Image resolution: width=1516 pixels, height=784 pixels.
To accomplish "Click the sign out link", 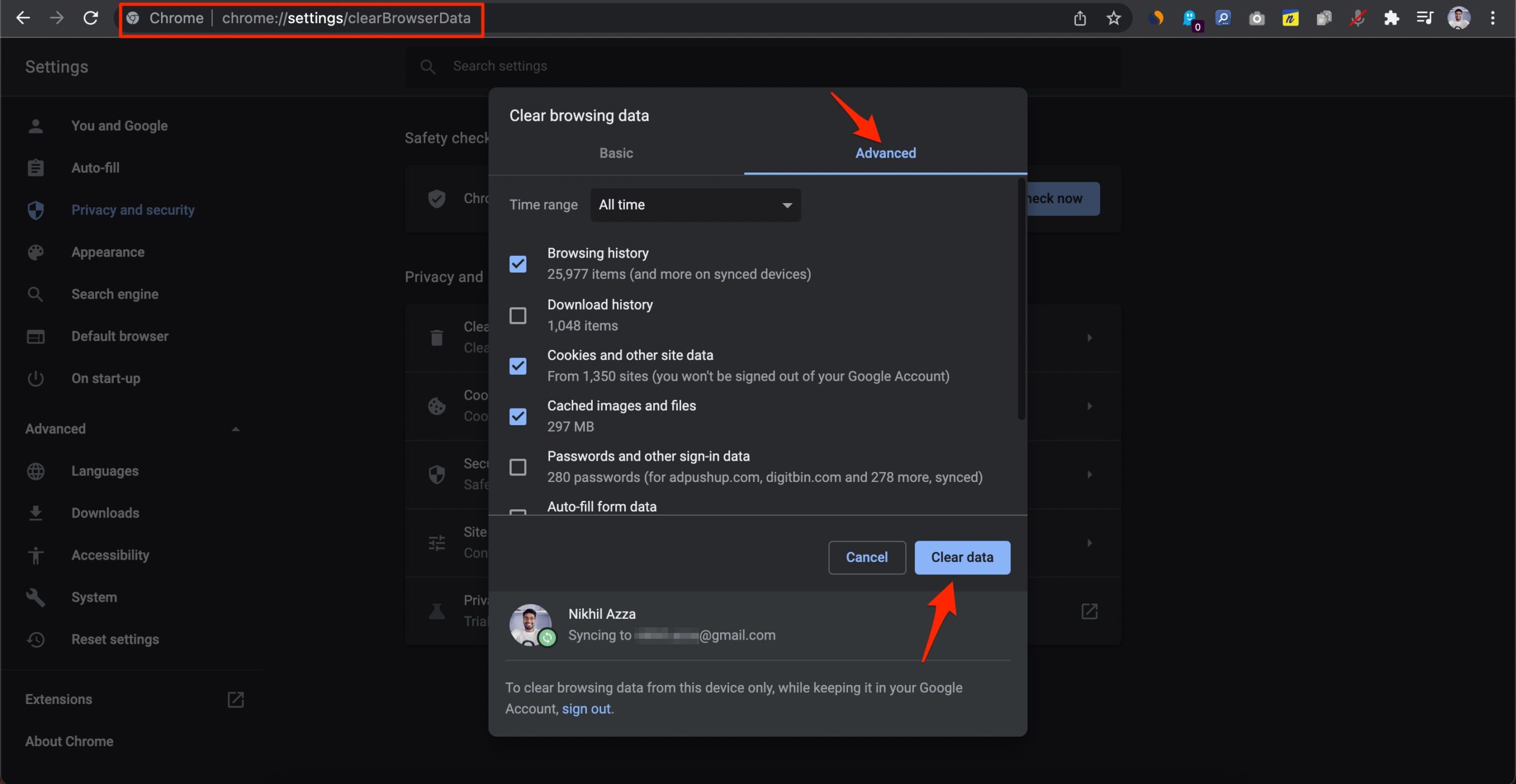I will pyautogui.click(x=586, y=708).
